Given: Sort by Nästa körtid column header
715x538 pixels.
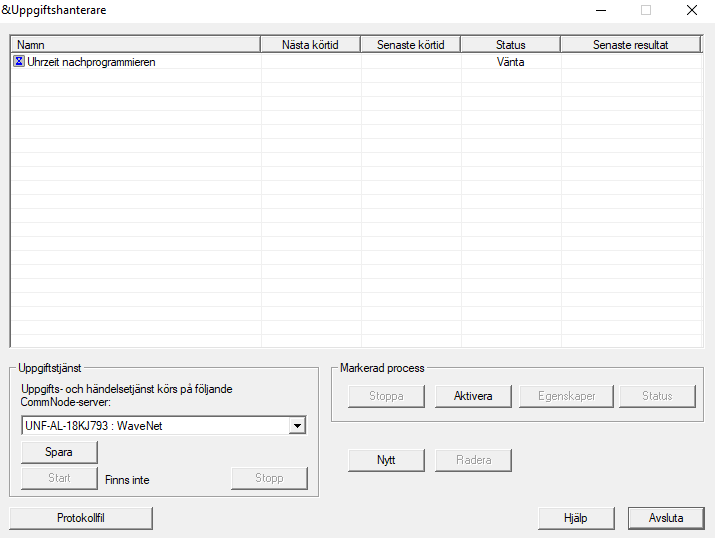Looking at the screenshot, I should pos(311,45).
